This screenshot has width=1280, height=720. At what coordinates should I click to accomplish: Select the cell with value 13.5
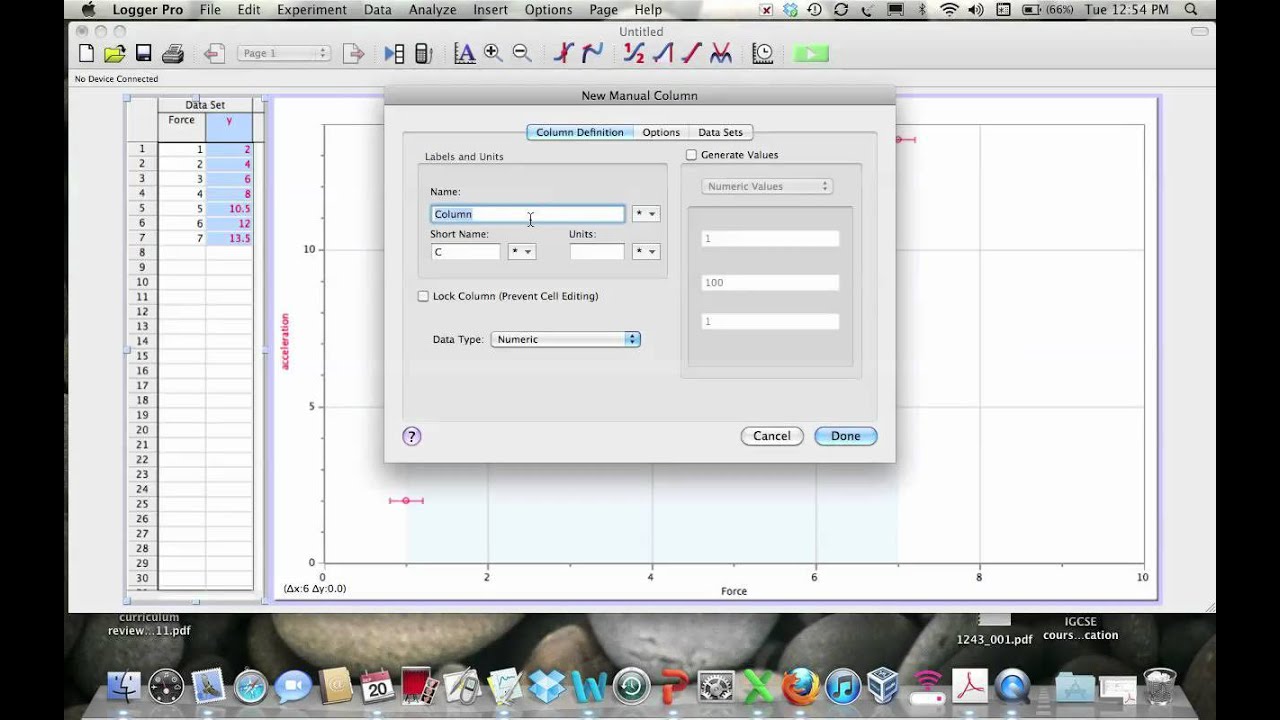[x=229, y=239]
